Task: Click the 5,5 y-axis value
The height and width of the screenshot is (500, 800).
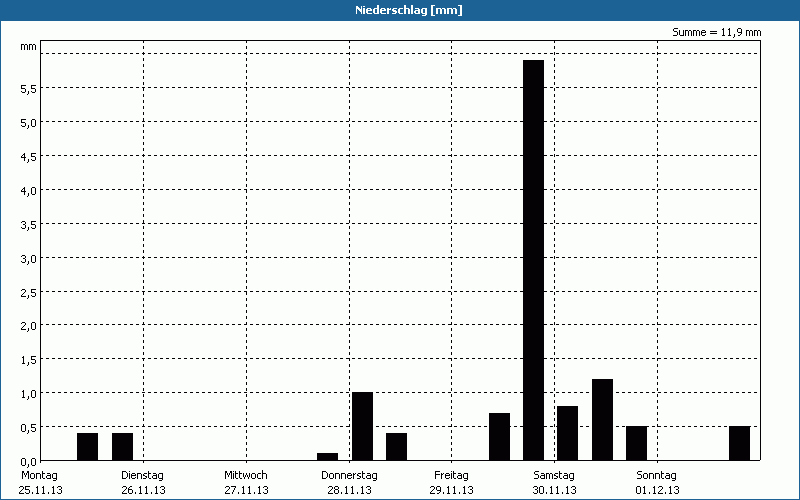Action: 28,89
